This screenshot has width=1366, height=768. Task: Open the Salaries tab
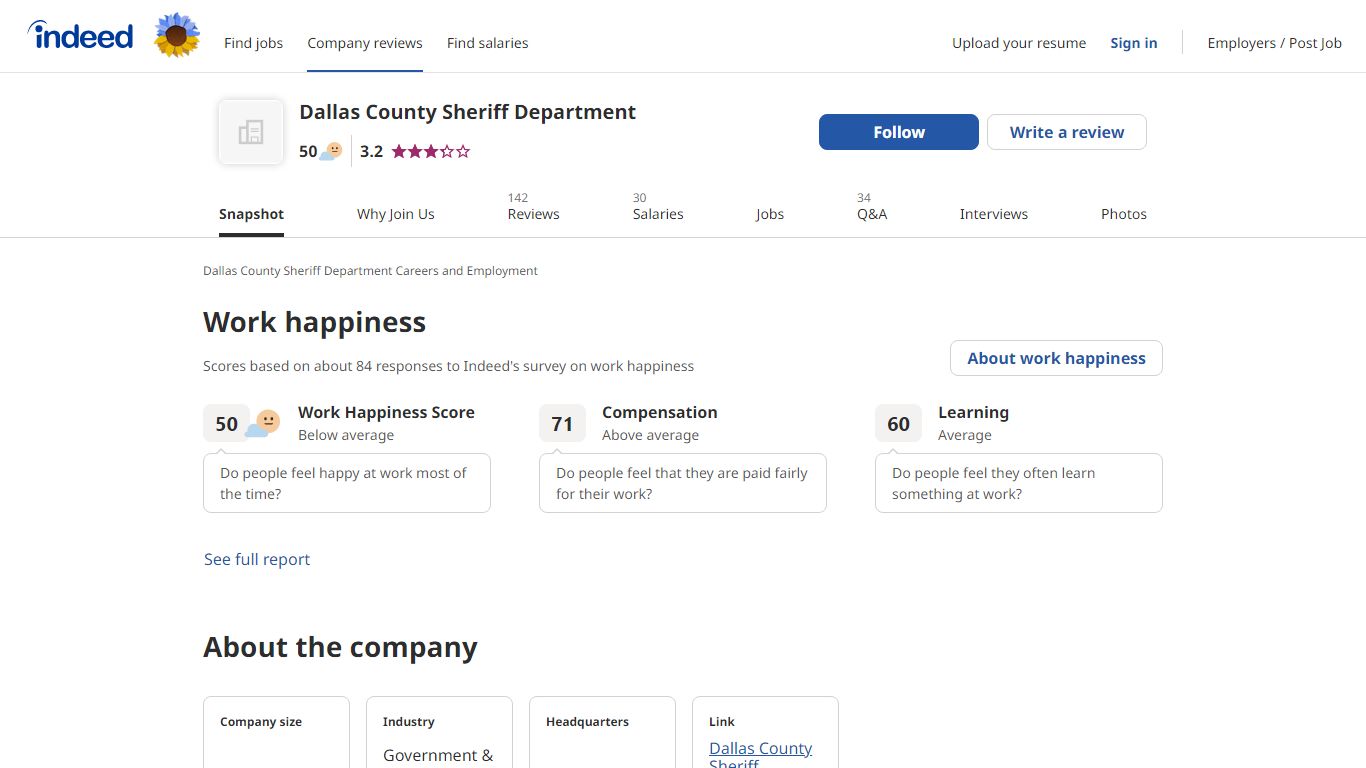point(658,207)
